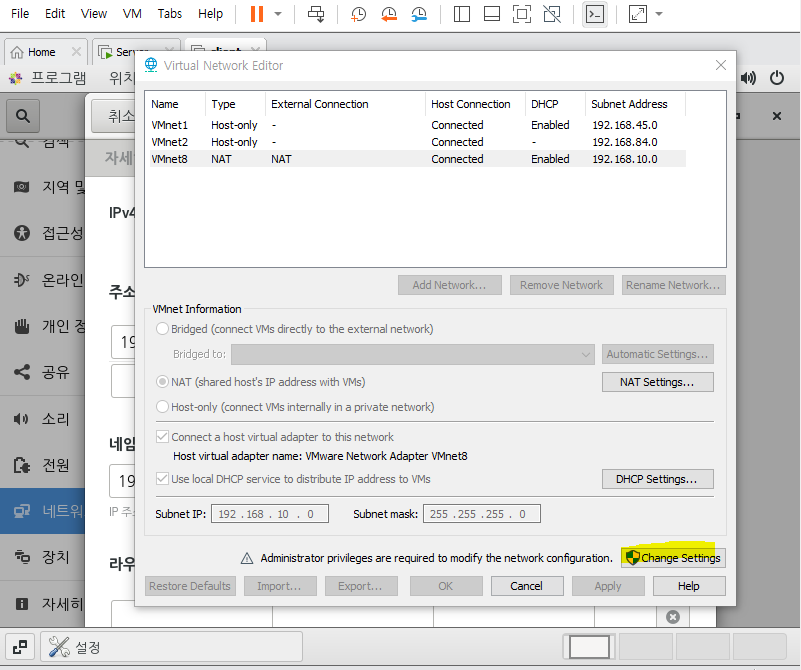
Task: Open the power options dropdown arrow
Action: (278, 14)
